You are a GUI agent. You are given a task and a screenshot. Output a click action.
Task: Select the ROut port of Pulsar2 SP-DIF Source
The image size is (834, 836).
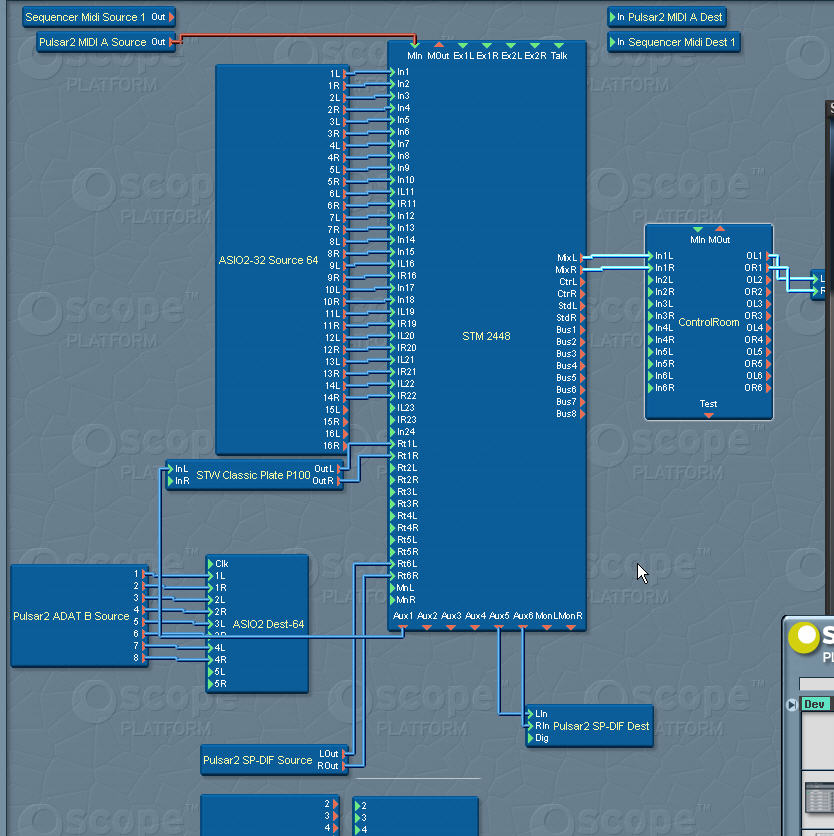tap(344, 766)
